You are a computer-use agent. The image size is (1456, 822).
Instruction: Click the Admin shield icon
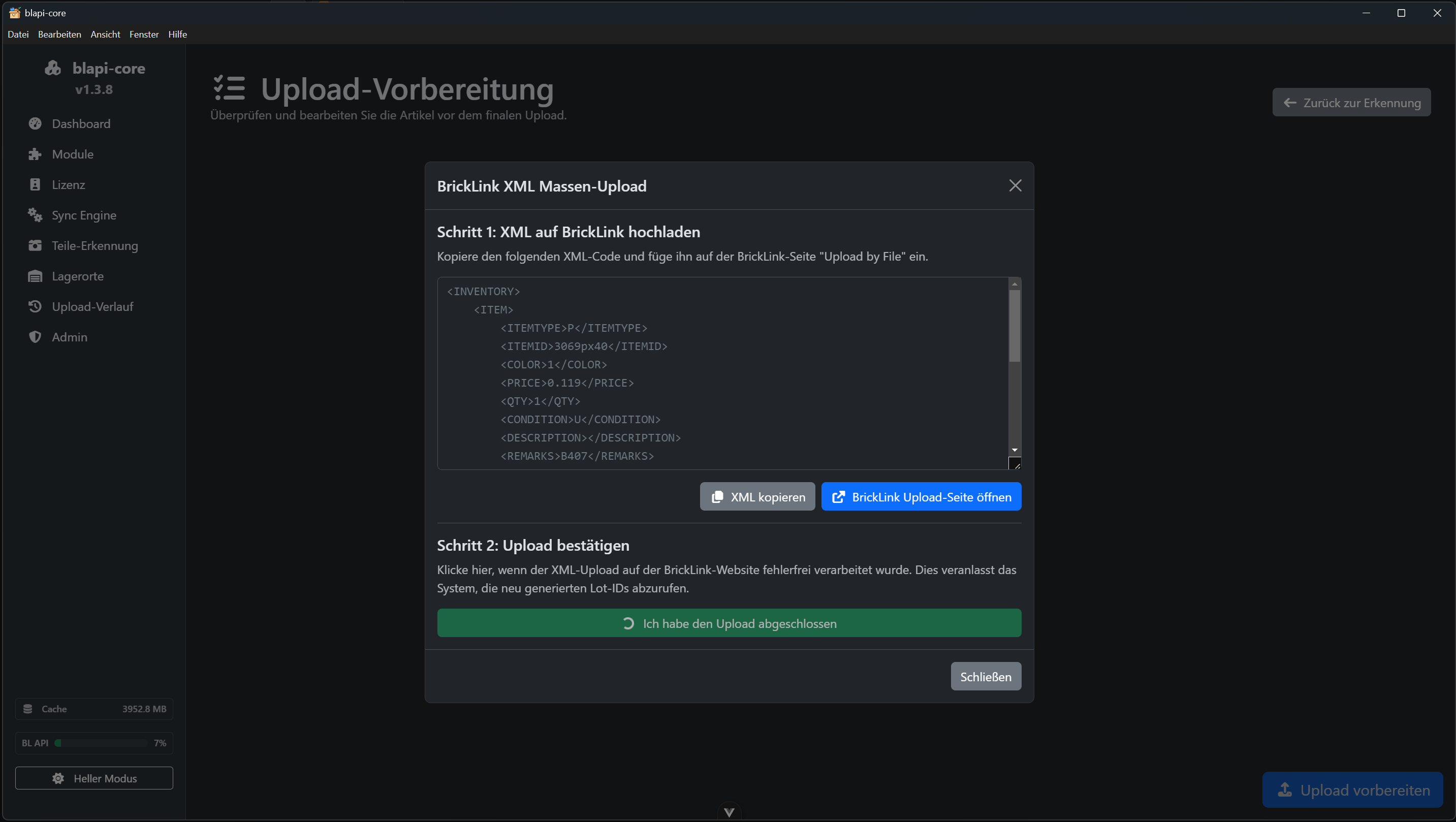pyautogui.click(x=35, y=337)
